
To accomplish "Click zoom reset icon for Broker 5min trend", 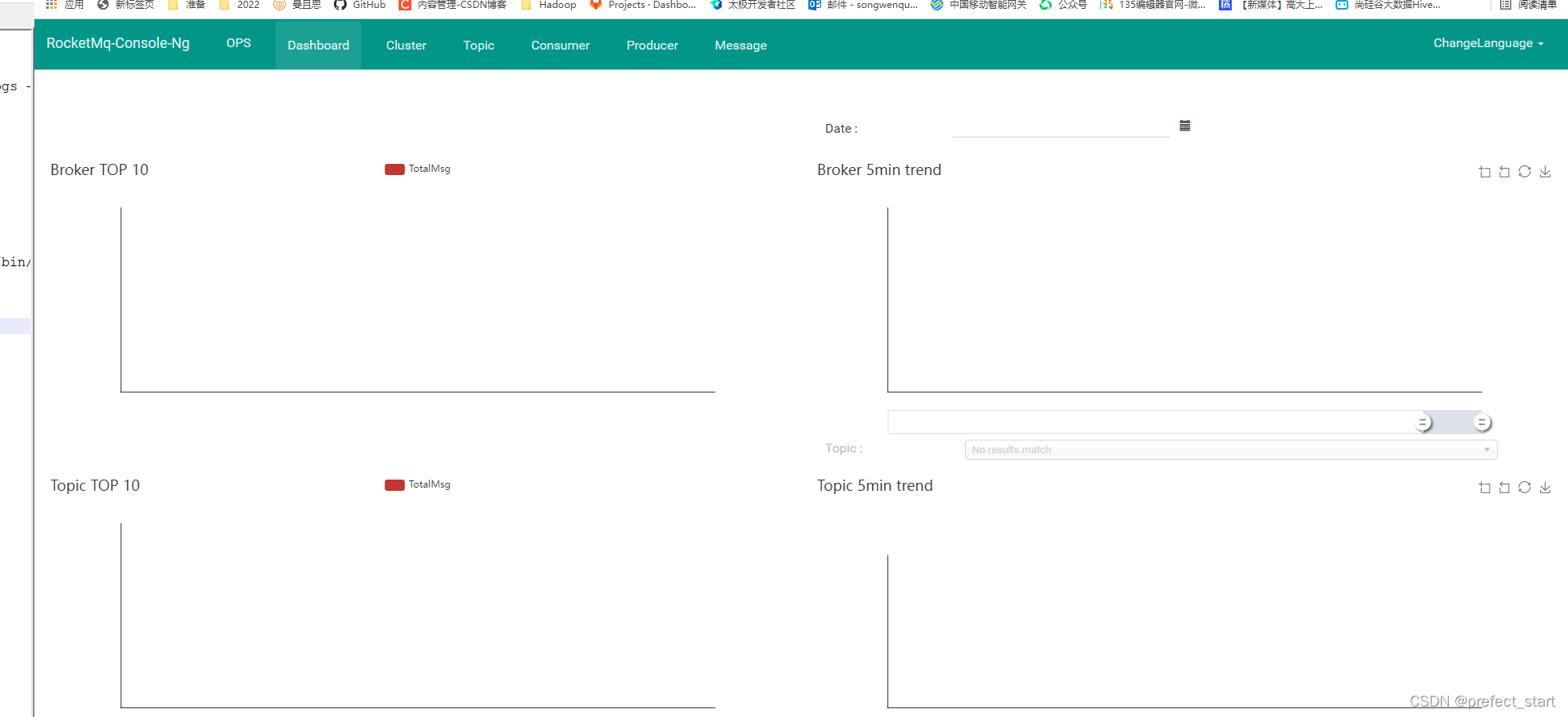I will coord(1504,172).
